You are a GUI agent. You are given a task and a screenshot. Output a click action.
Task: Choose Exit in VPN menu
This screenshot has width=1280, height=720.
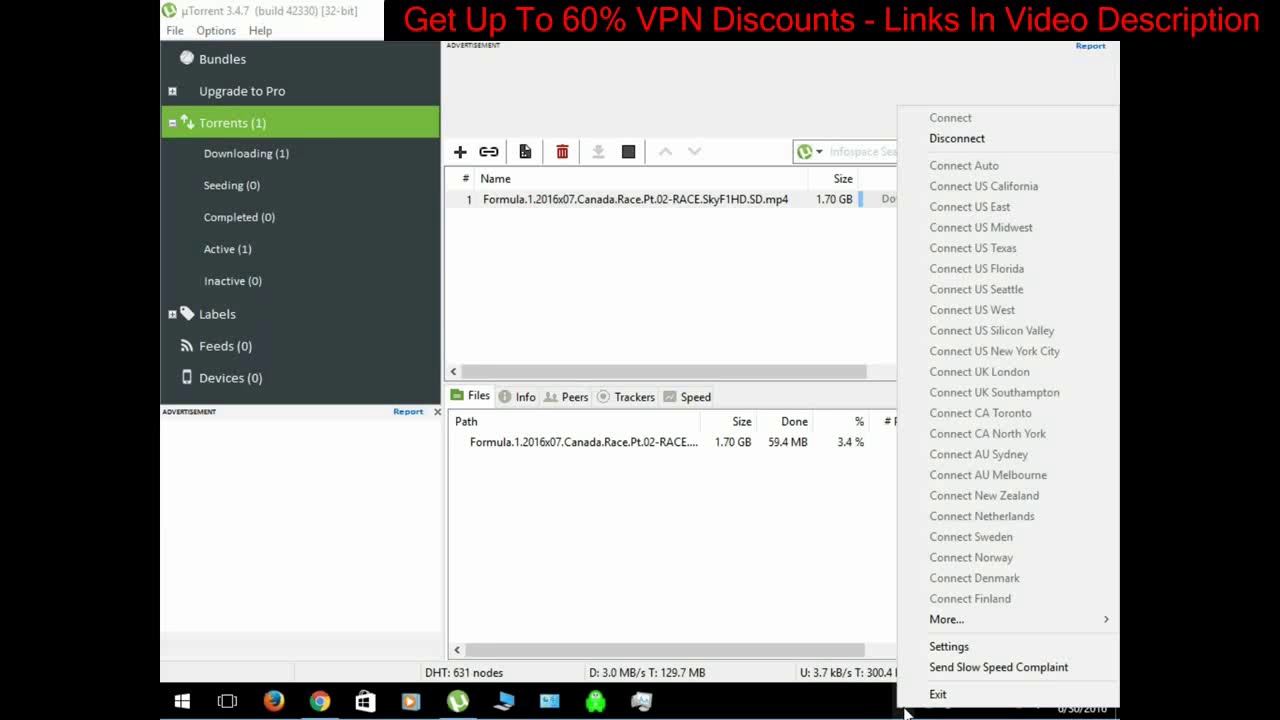pos(937,695)
